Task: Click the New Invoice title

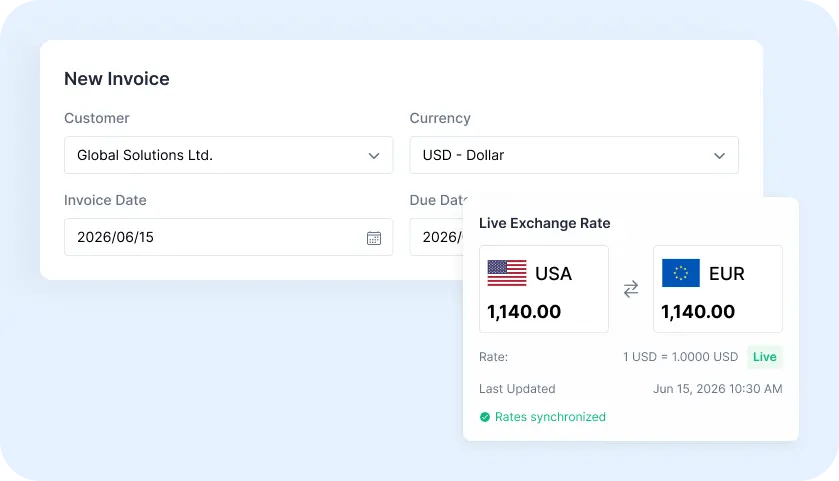Action: pyautogui.click(x=117, y=79)
